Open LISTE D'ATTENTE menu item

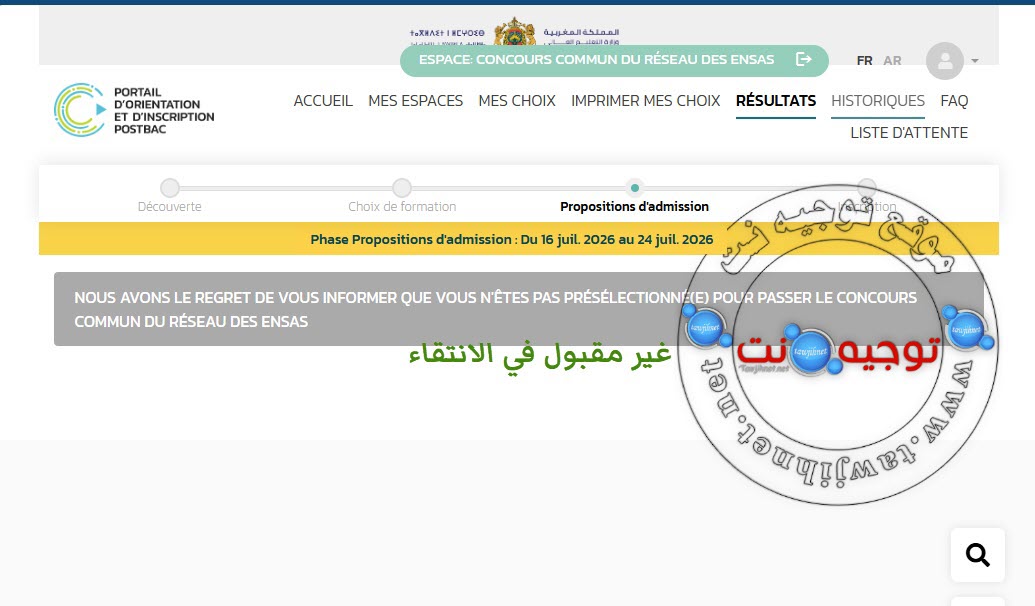[909, 133]
